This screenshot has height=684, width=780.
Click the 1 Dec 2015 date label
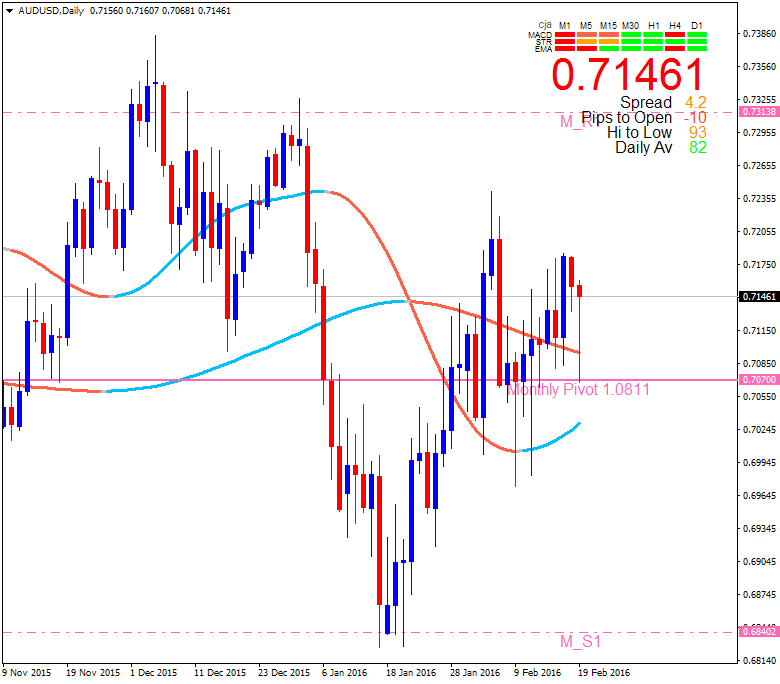pos(154,673)
